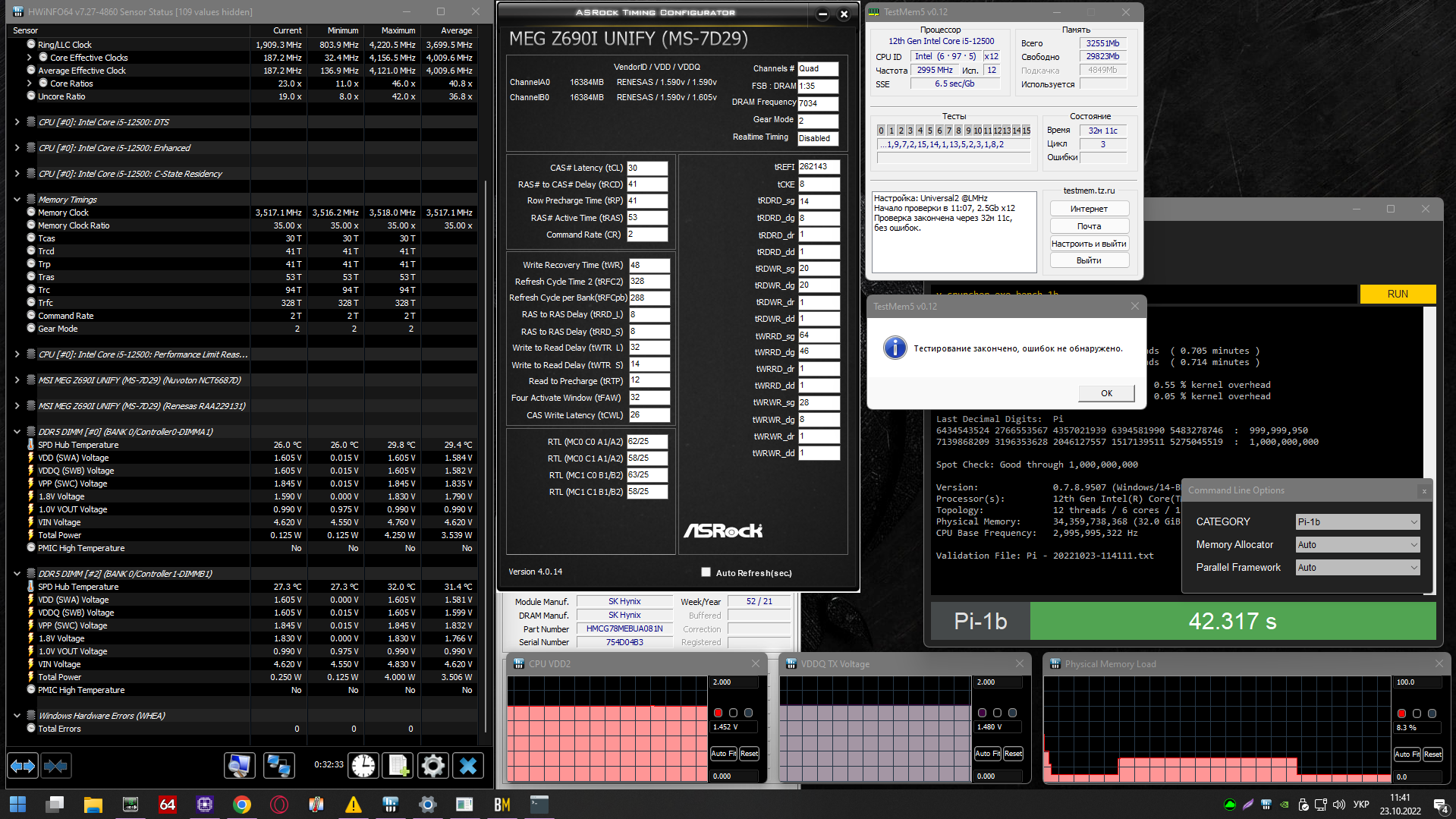Screen dimensions: 1456x819
Task: Click Reset in Physical Memory Load graph
Action: (1433, 754)
